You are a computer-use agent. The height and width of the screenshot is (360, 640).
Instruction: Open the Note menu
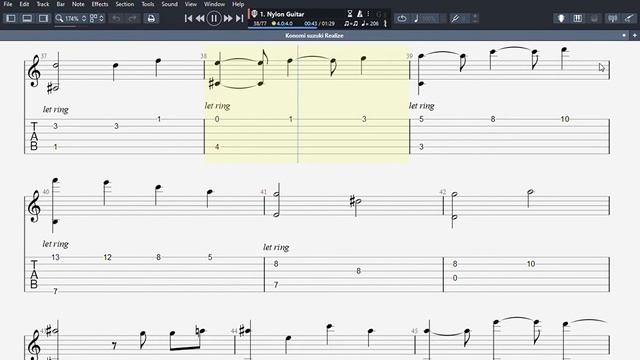click(78, 4)
